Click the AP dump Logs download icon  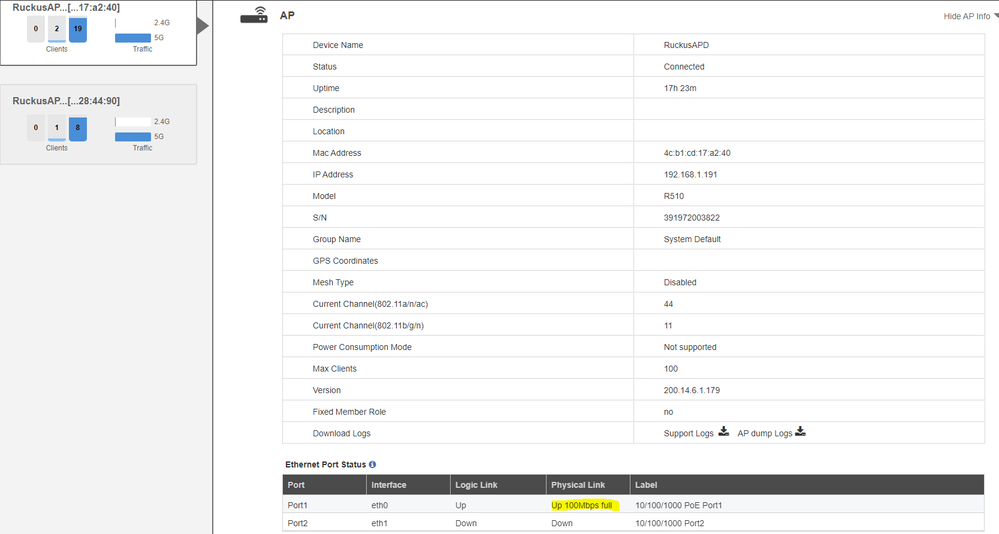(x=800, y=433)
